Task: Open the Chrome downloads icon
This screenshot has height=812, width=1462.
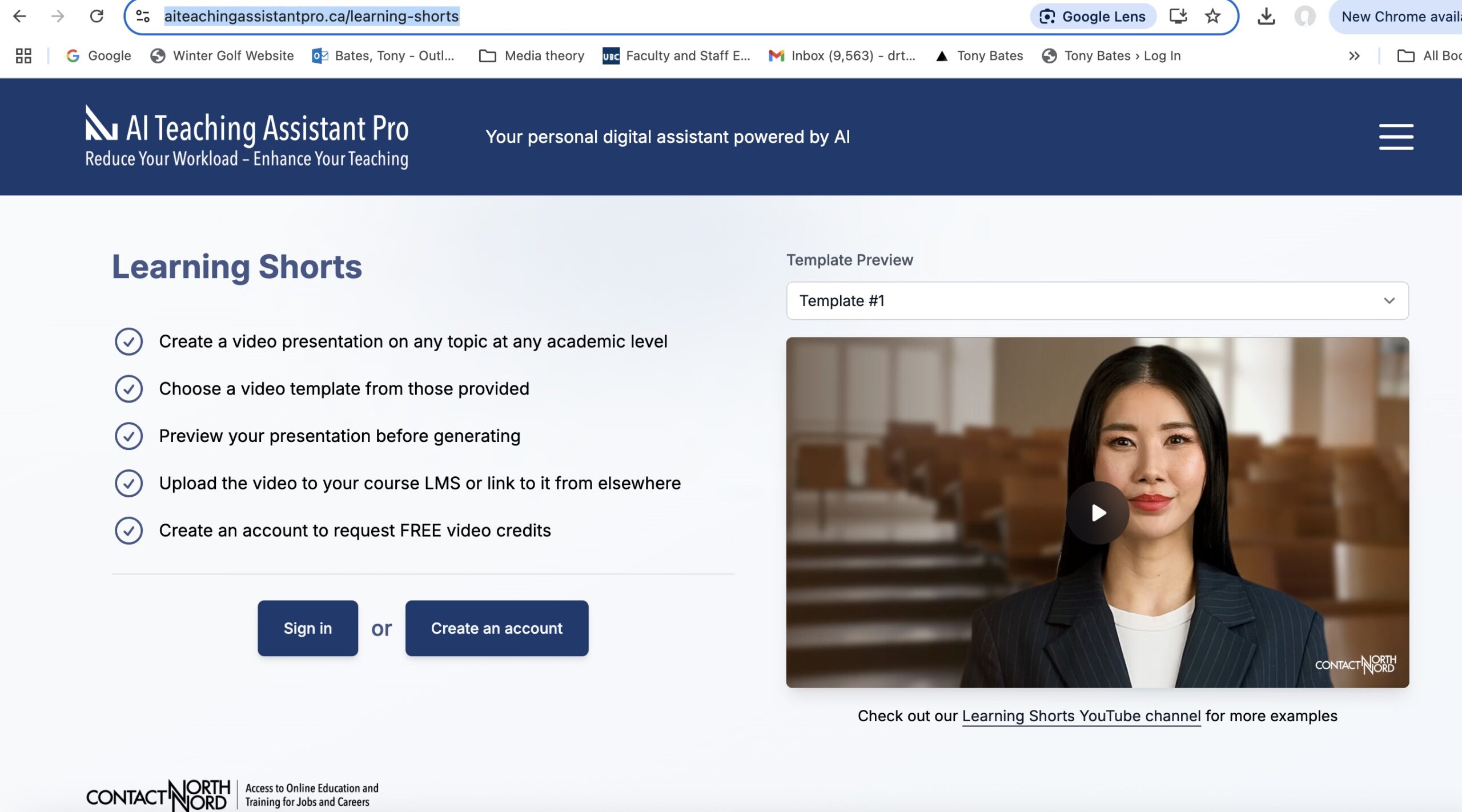Action: pyautogui.click(x=1266, y=16)
